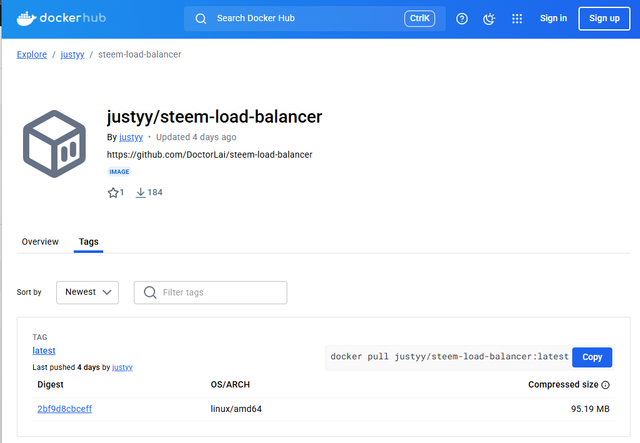Open author justyy link under the title
Image resolution: width=640 pixels, height=443 pixels.
click(131, 137)
